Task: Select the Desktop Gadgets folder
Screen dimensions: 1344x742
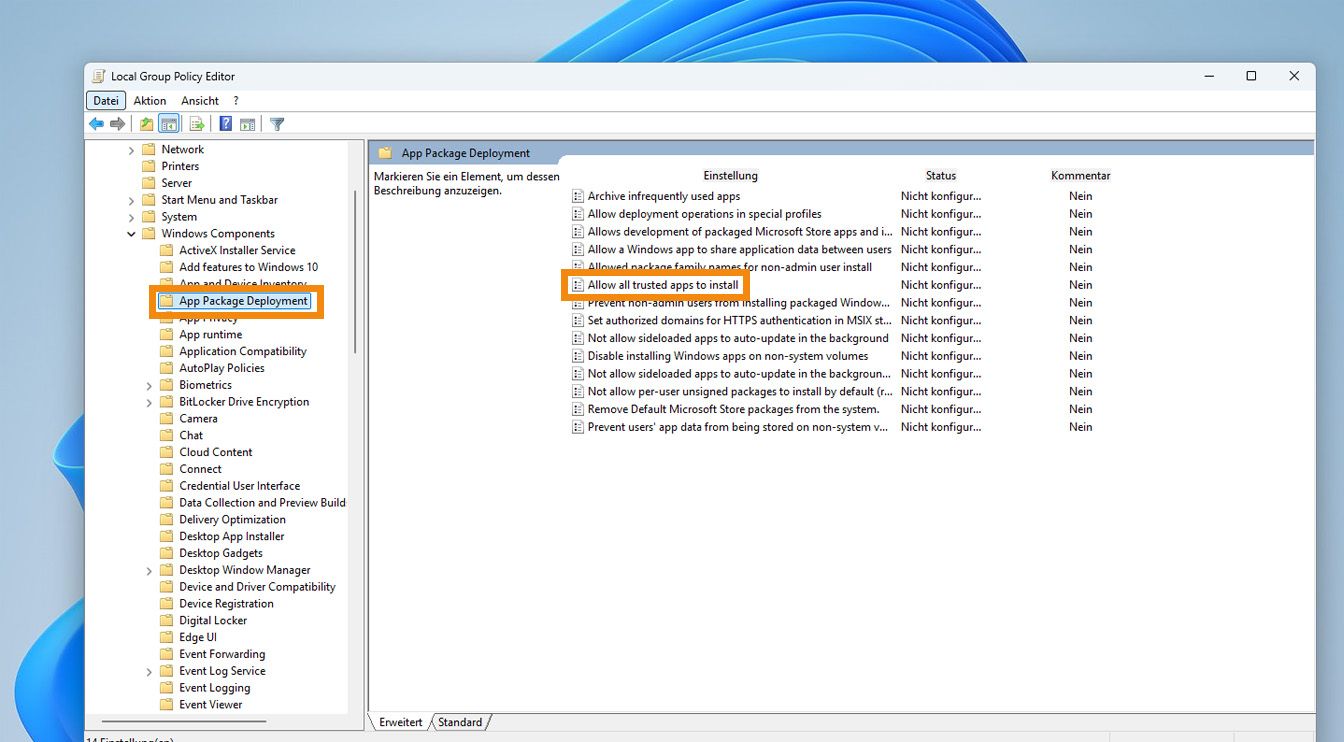Action: [x=221, y=553]
